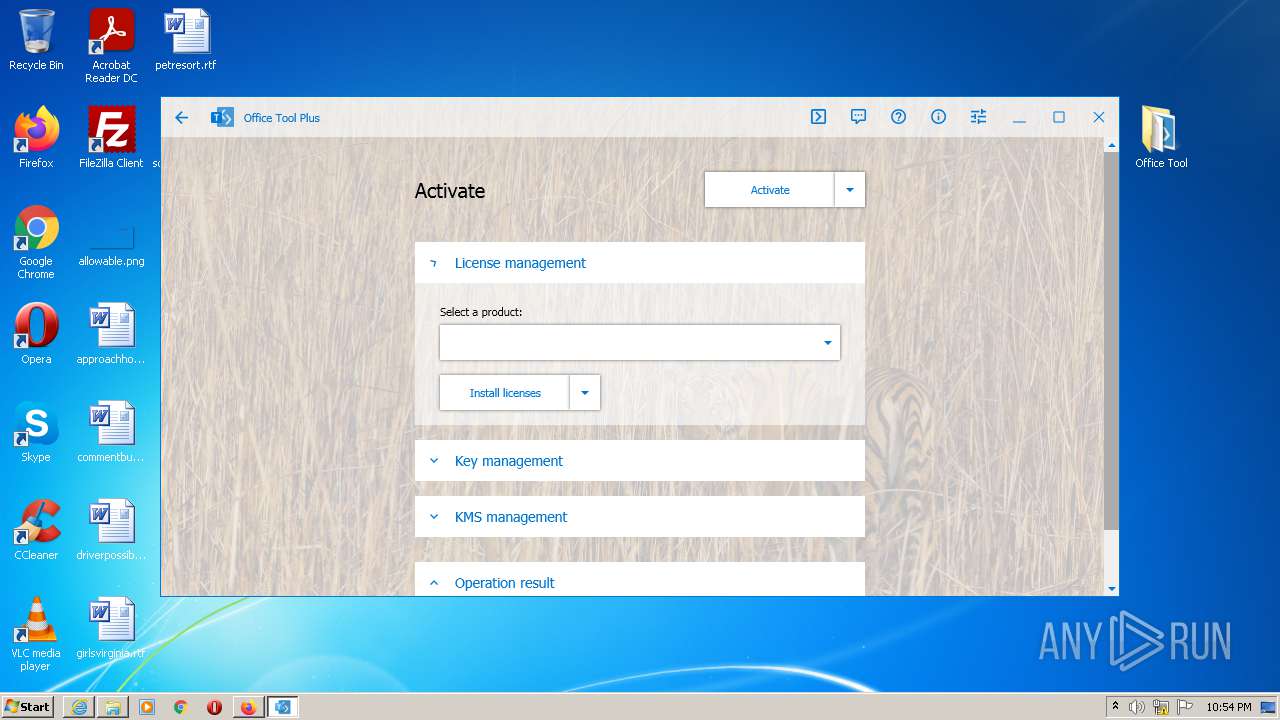Click the scrollbar down arrow in Office Tool Plus

(x=1111, y=589)
